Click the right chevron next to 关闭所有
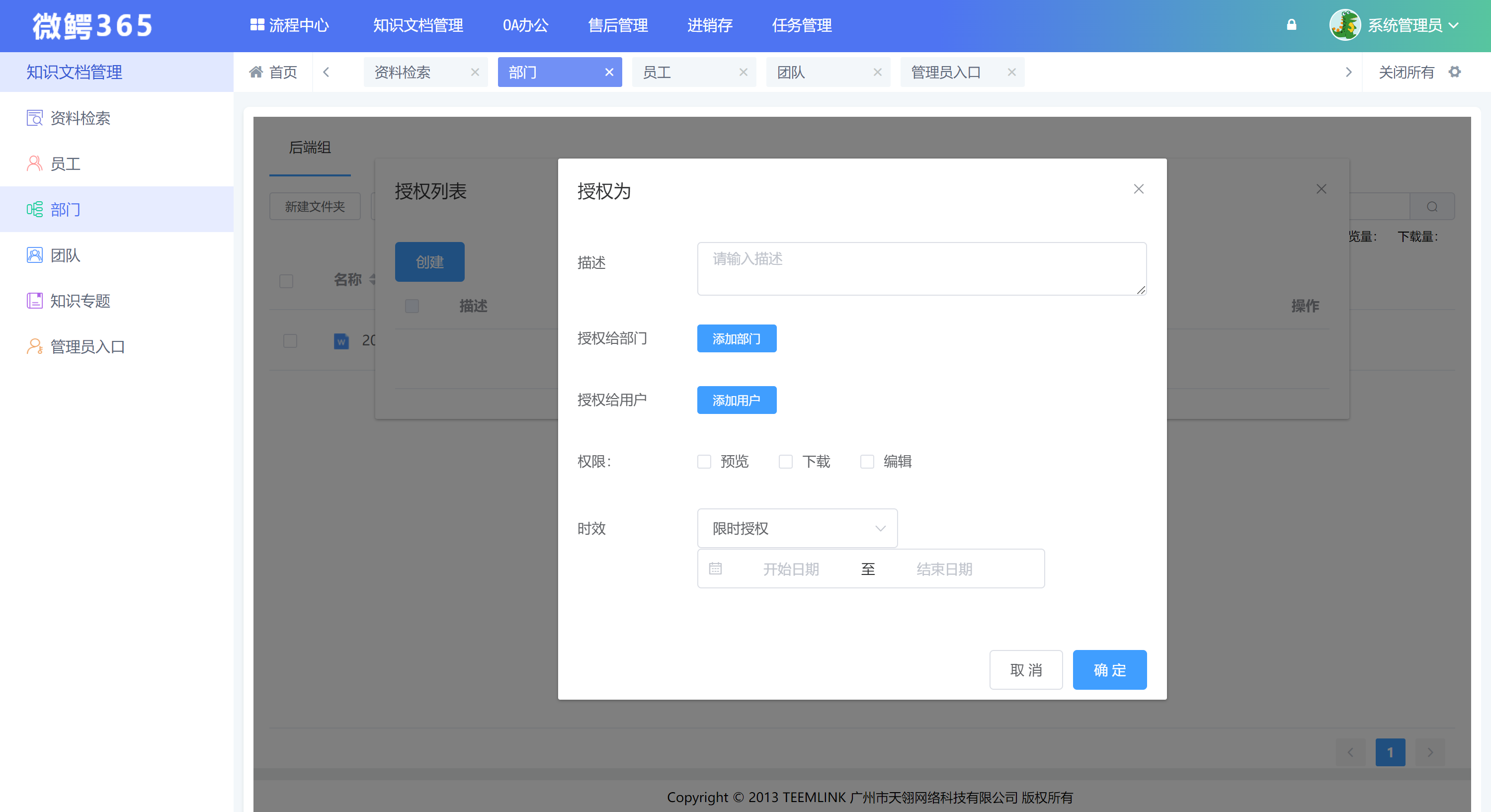Screen dimensions: 1491x812 (1349, 72)
